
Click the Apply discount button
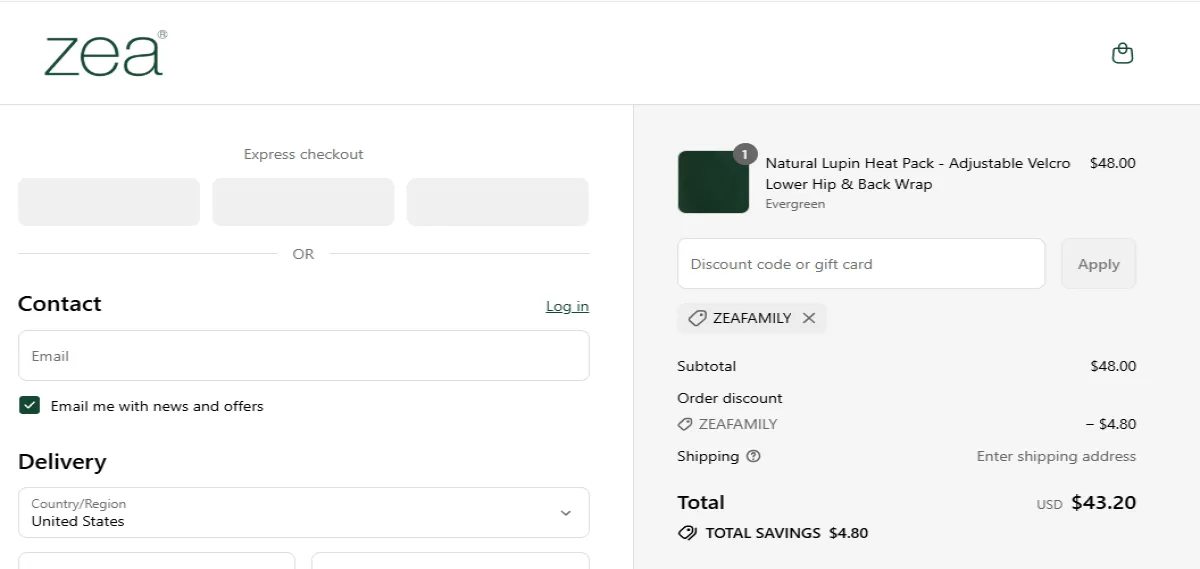pyautogui.click(x=1098, y=264)
